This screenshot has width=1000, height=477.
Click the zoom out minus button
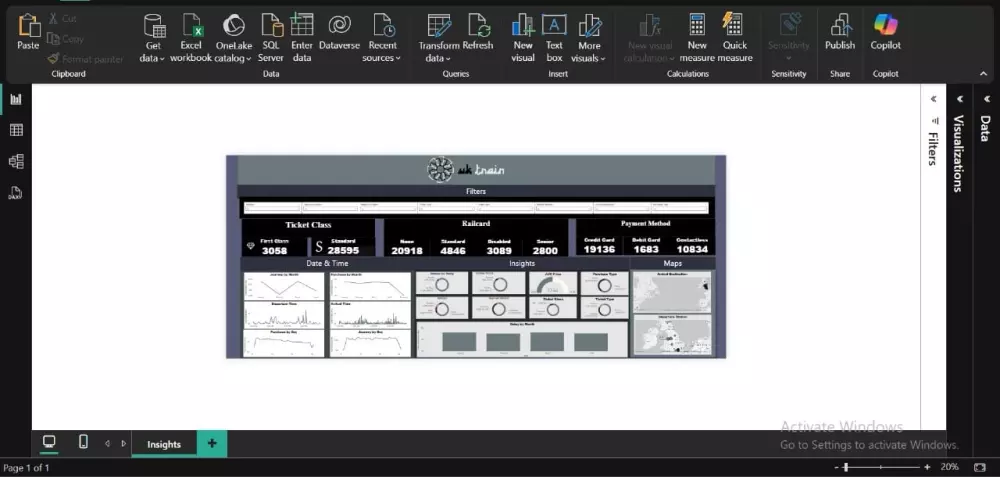[837, 467]
